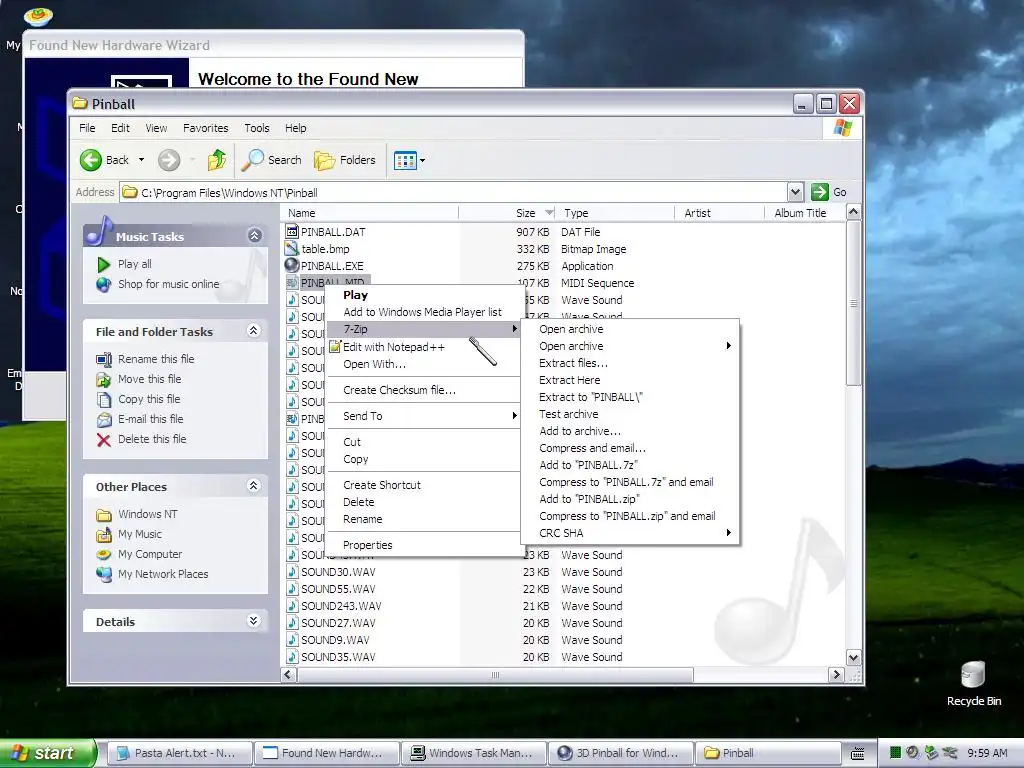The width and height of the screenshot is (1024, 768).
Task: Open the Back button history dropdown arrow
Action: click(x=141, y=160)
